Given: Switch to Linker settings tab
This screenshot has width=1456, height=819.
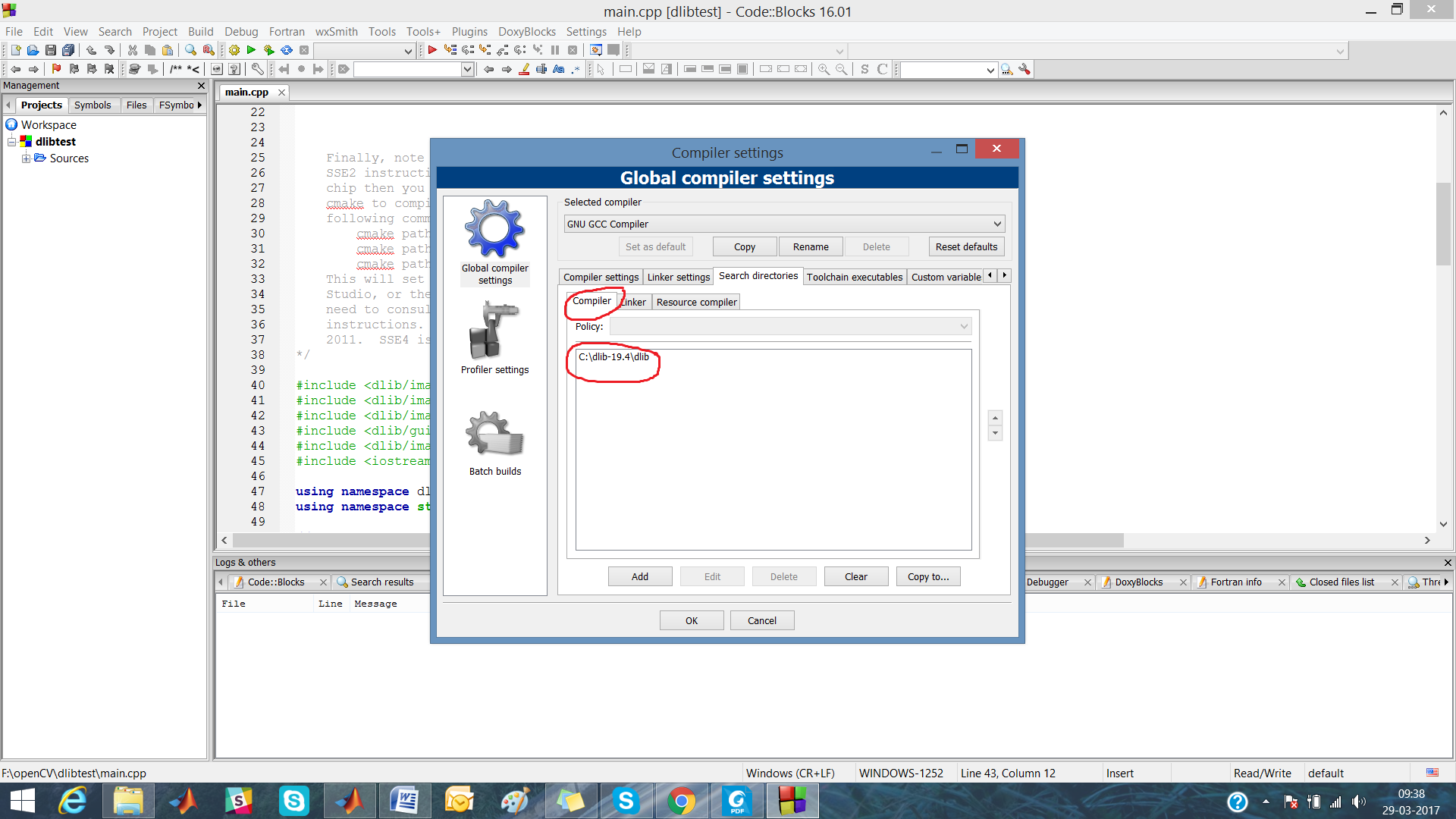Looking at the screenshot, I should click(x=678, y=277).
